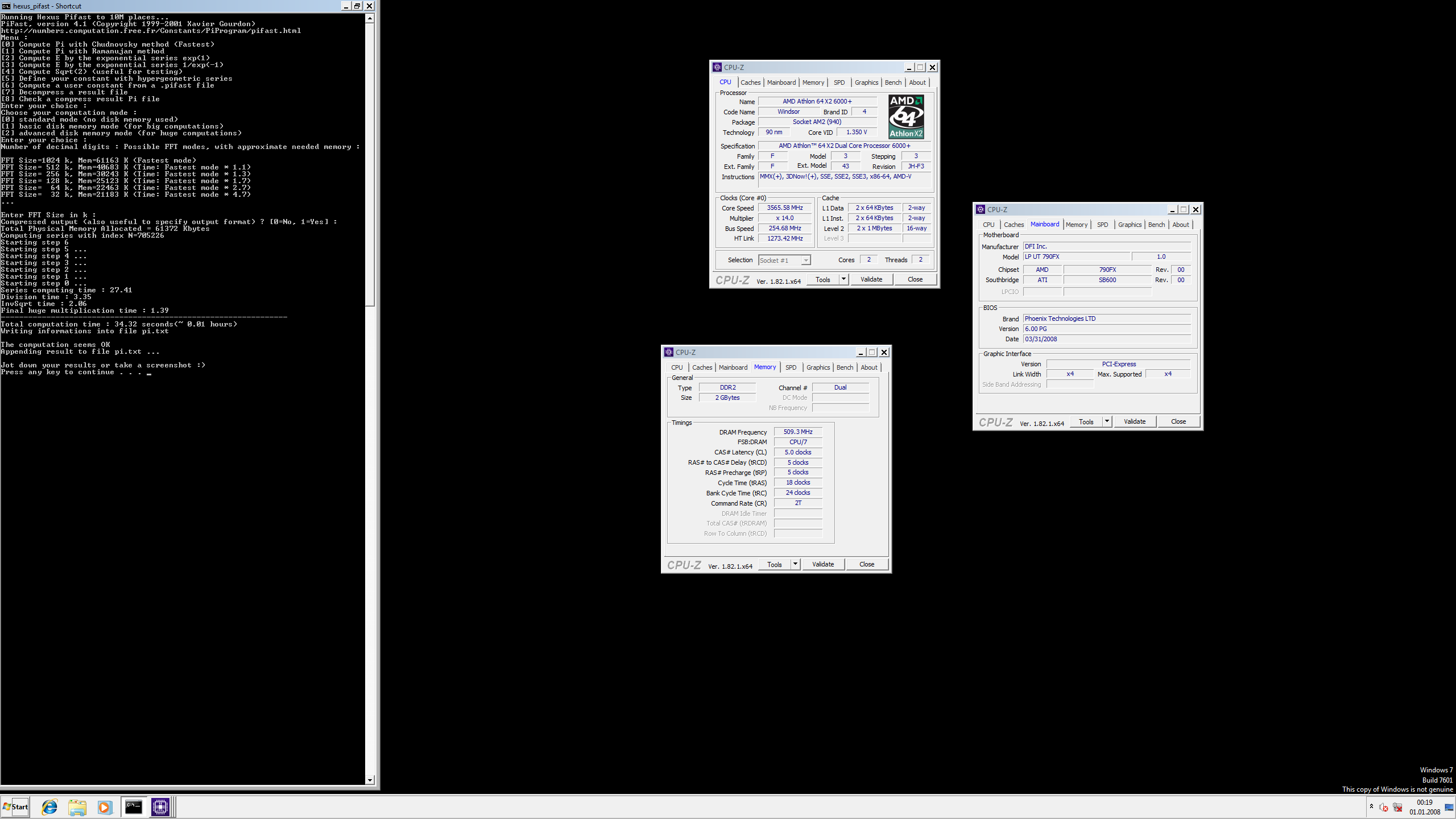Show hidden system tray icons
The image size is (1456, 819).
[1371, 806]
